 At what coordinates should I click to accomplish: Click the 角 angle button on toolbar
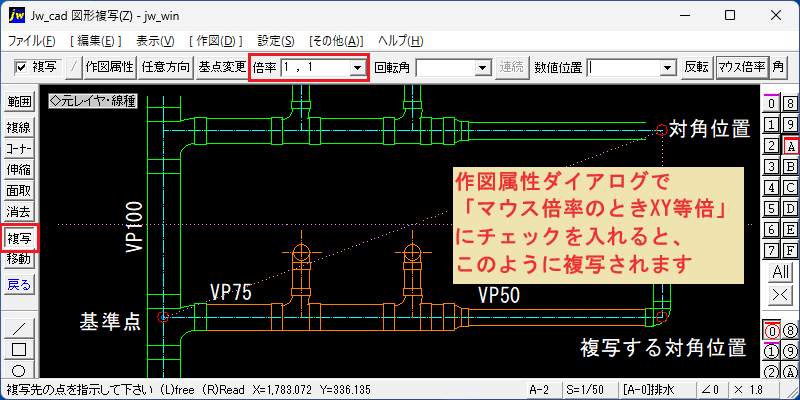(778, 67)
